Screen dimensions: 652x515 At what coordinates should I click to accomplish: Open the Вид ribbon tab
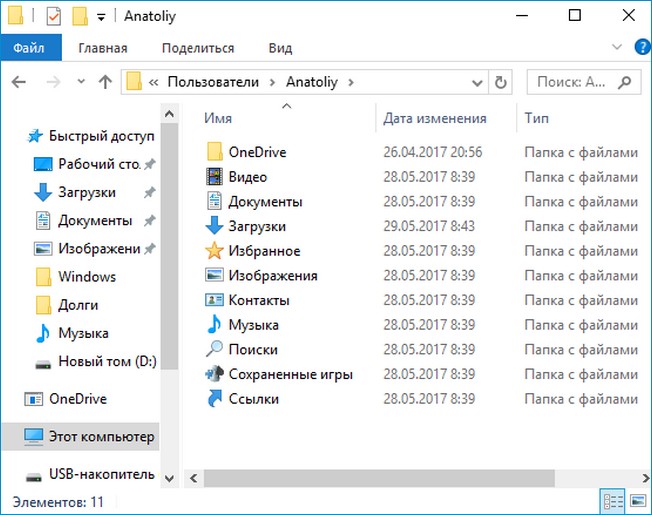280,48
